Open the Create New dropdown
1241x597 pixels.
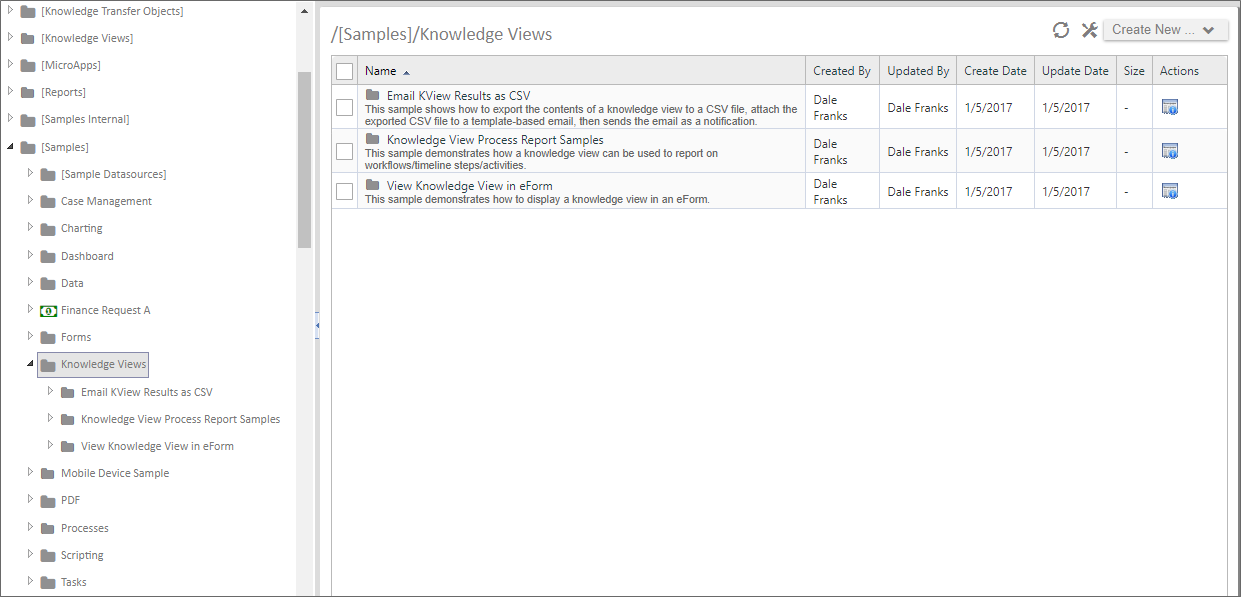(1165, 30)
